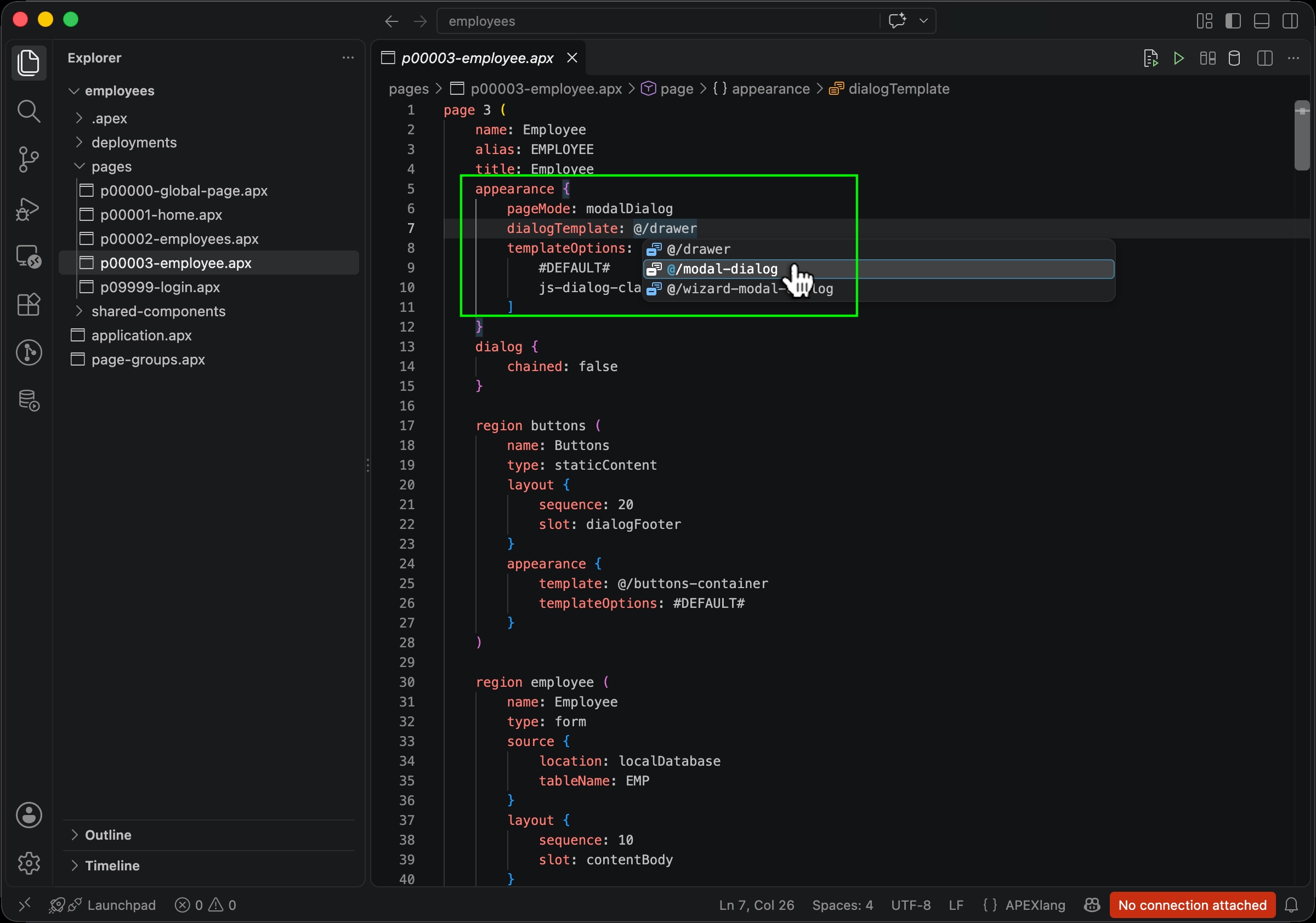Toggle the primary side bar
The width and height of the screenshot is (1316, 923).
(x=1233, y=21)
